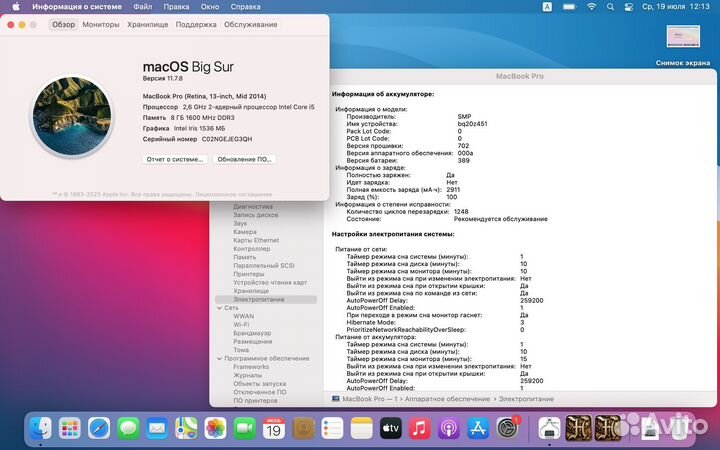Launch Safari from the Dock

99,428
